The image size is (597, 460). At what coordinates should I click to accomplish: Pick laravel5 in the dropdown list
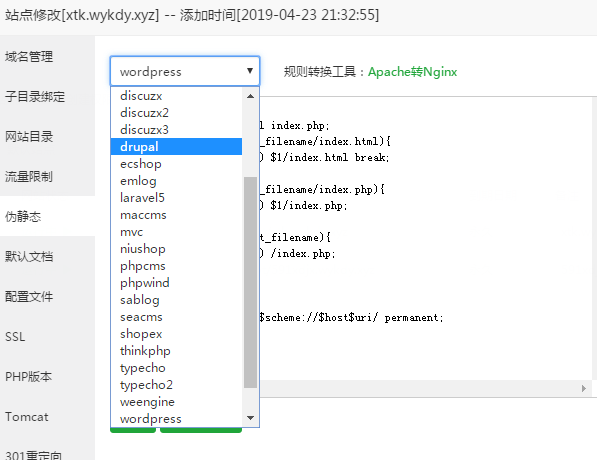coord(176,198)
